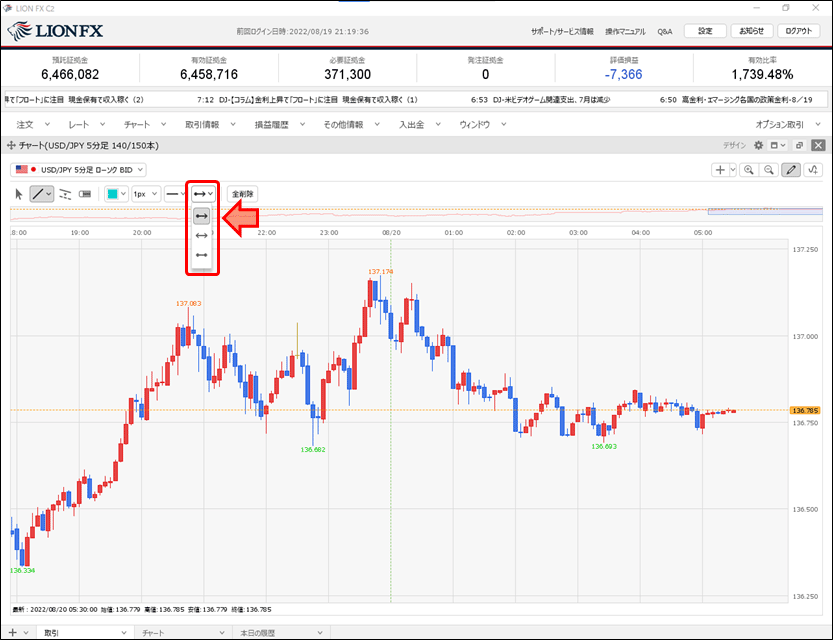Zoom out of the chart
Image resolution: width=833 pixels, height=640 pixels.
coord(769,170)
